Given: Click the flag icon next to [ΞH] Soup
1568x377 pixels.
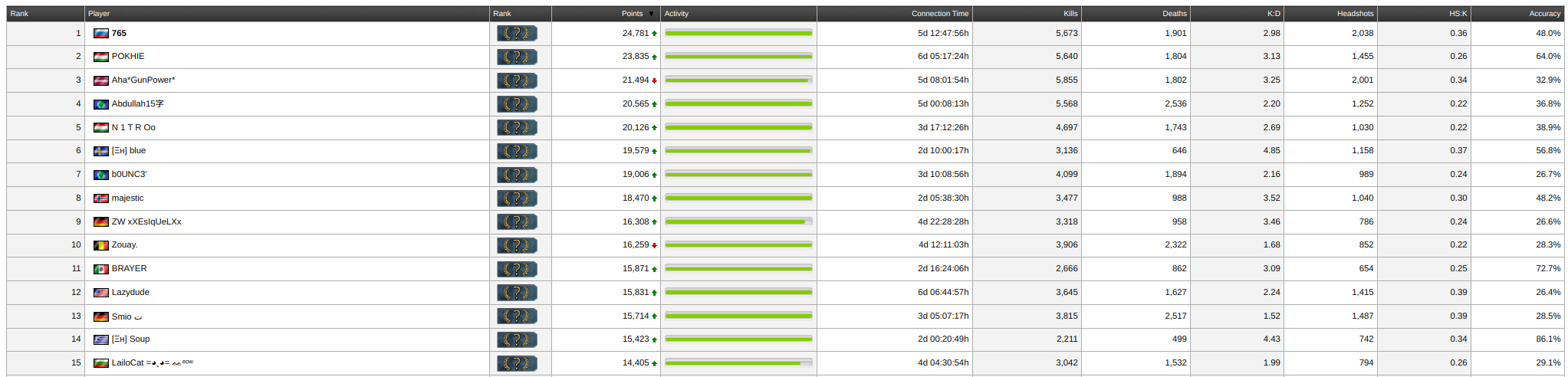Looking at the screenshot, I should coord(101,339).
